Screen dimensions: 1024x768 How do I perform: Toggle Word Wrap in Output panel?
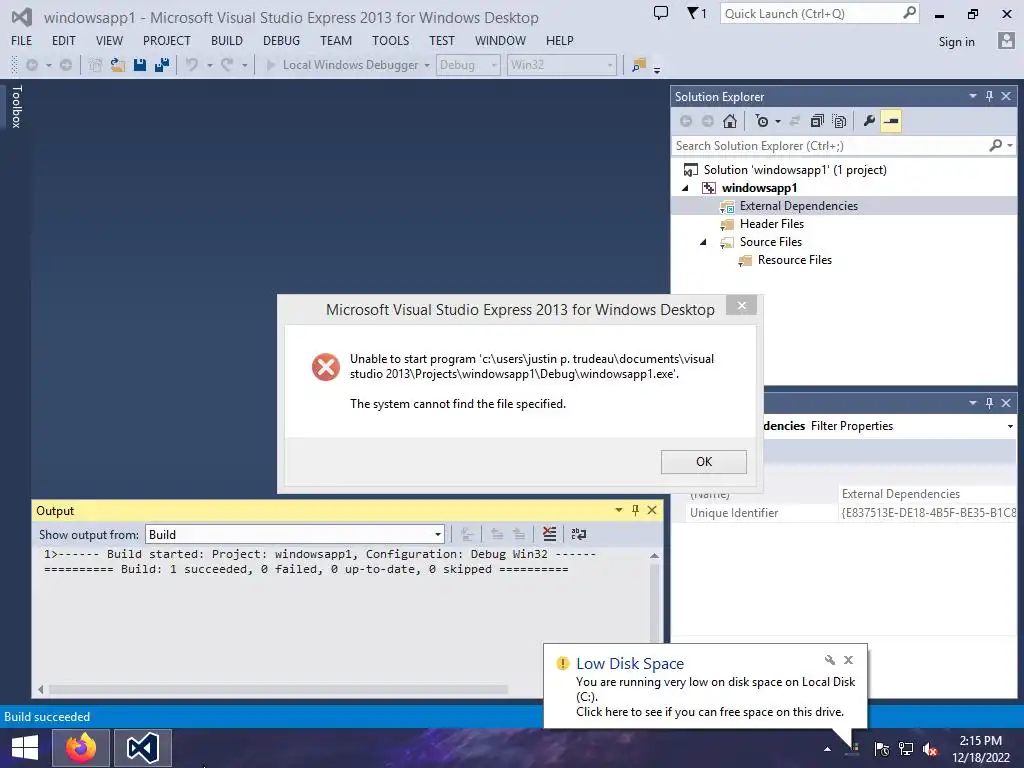579,534
